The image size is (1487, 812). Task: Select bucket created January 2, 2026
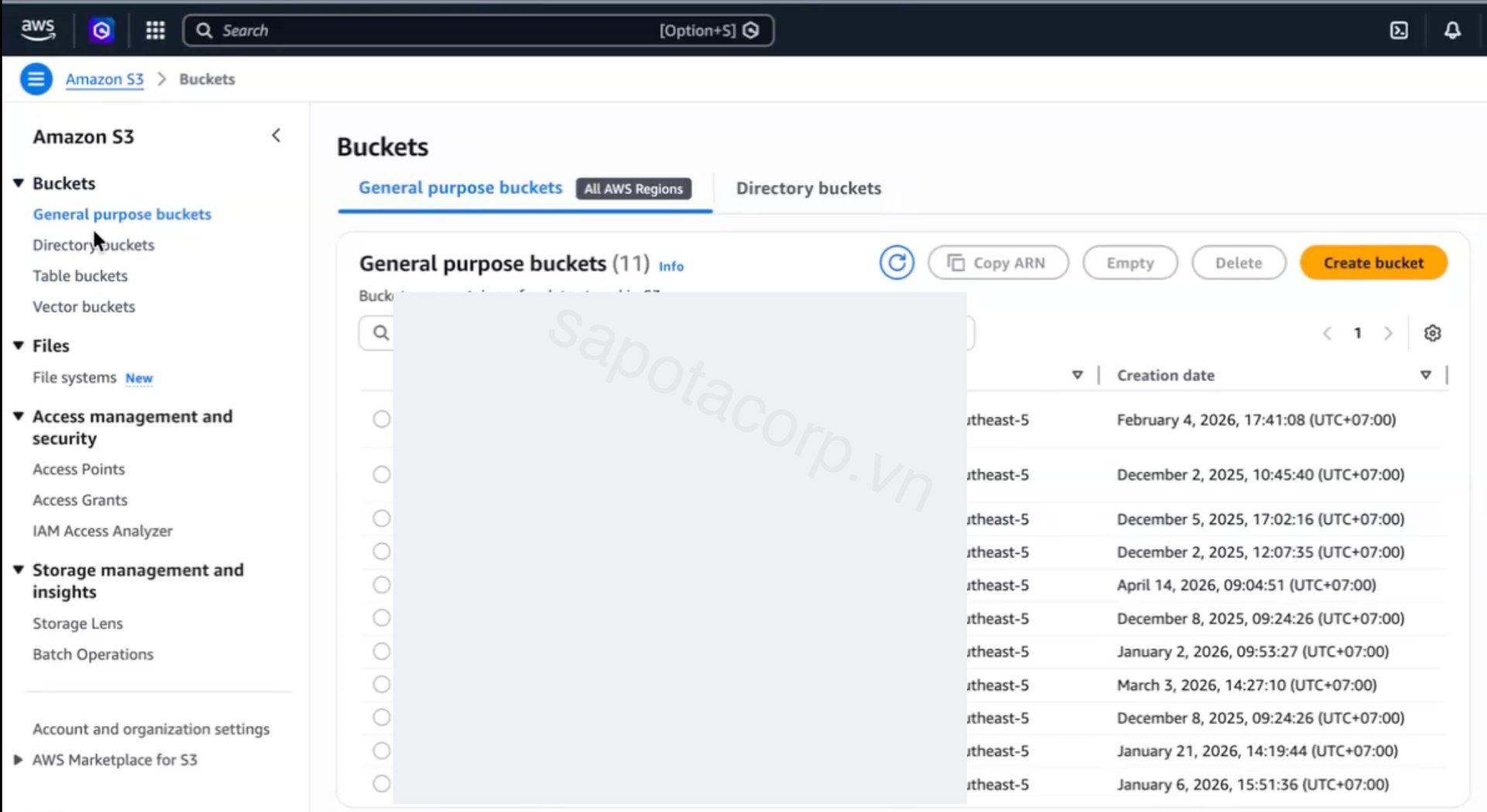click(x=381, y=651)
